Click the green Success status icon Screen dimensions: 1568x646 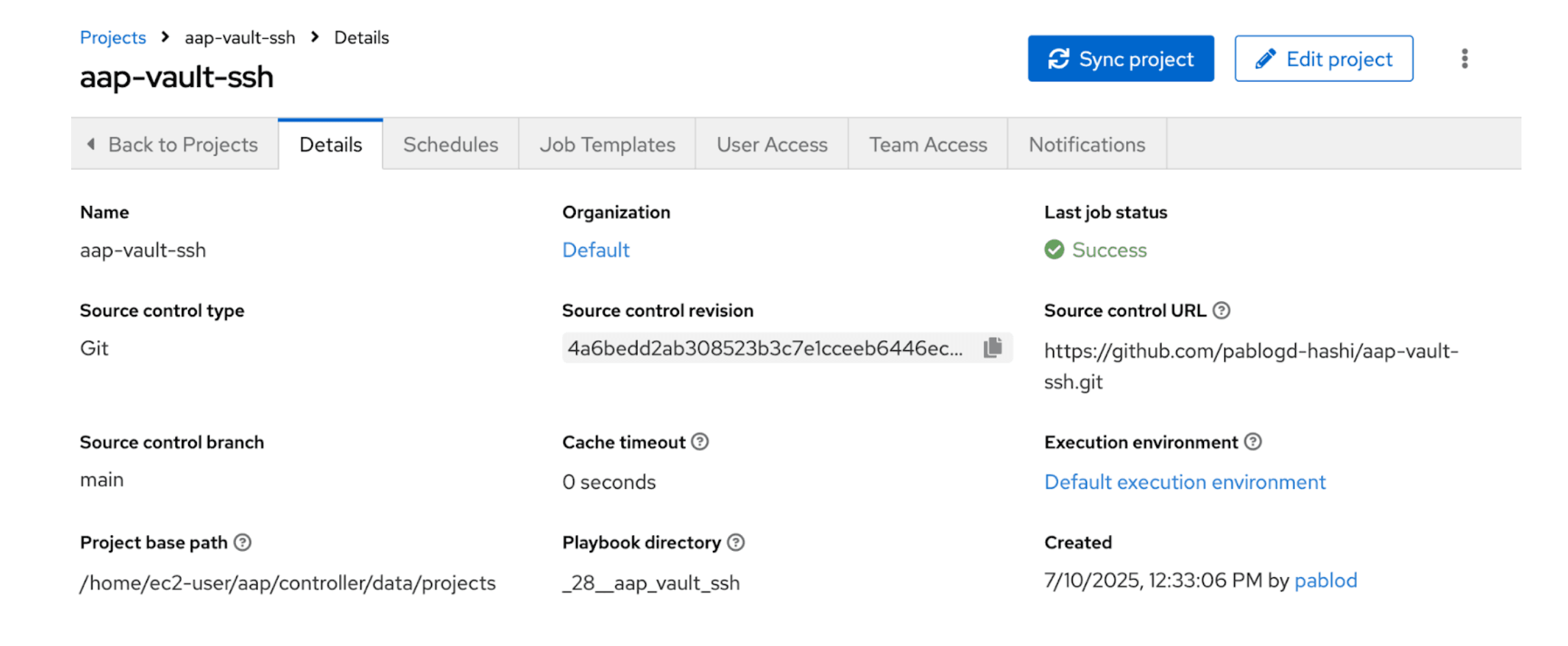point(1054,250)
